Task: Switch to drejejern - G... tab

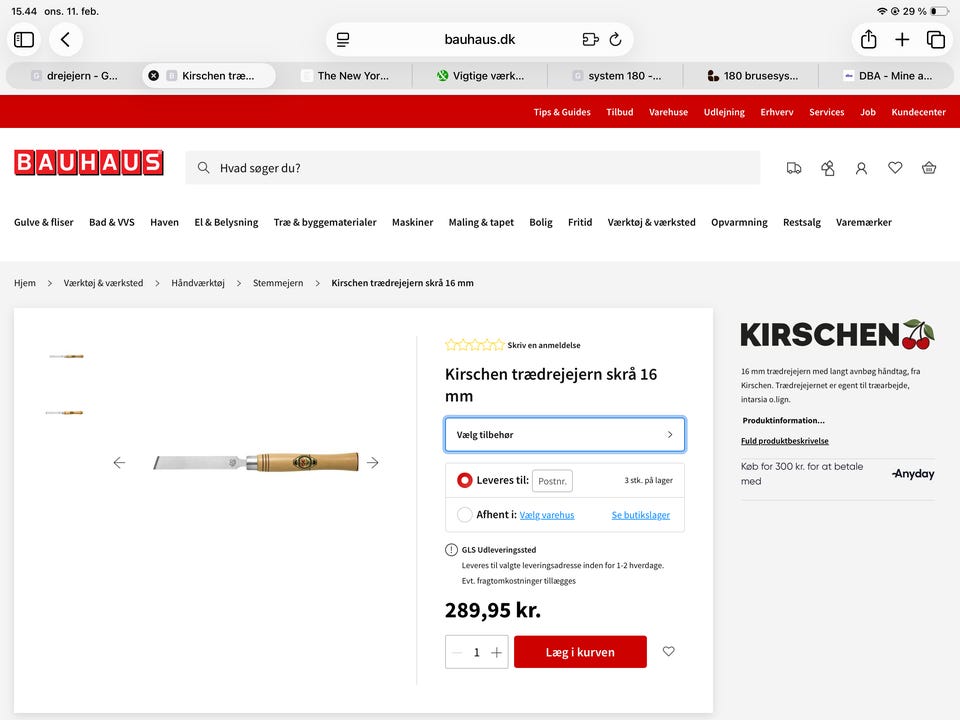Action: 75,76
